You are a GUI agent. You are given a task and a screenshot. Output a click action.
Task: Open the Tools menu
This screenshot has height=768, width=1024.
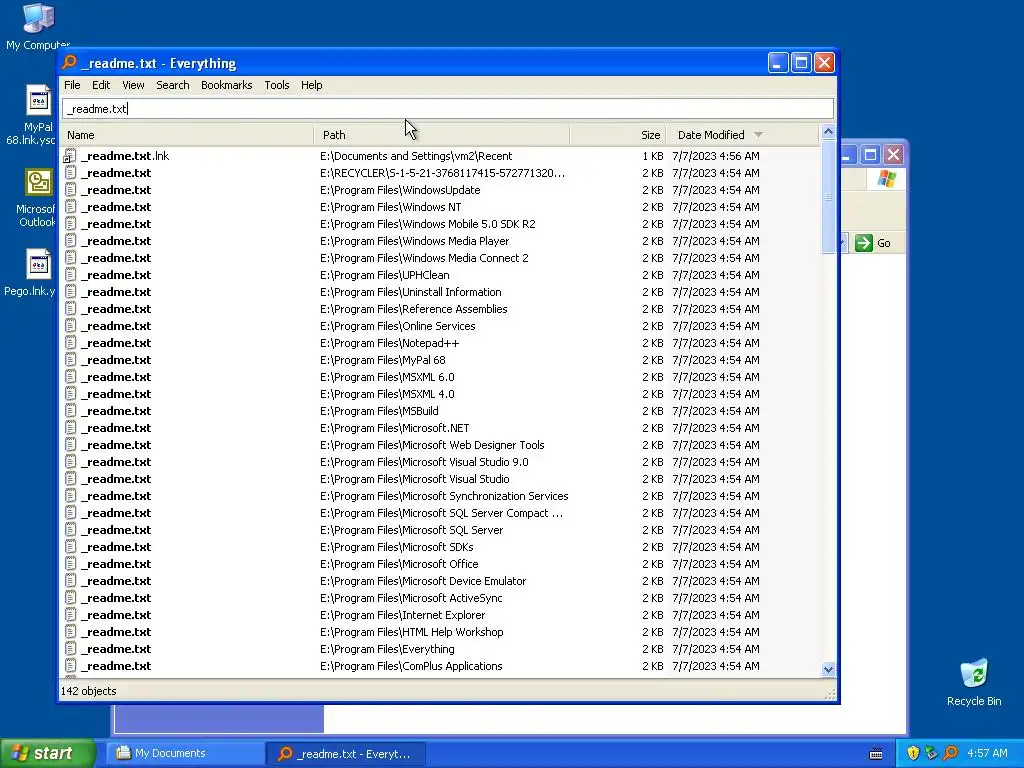(276, 85)
